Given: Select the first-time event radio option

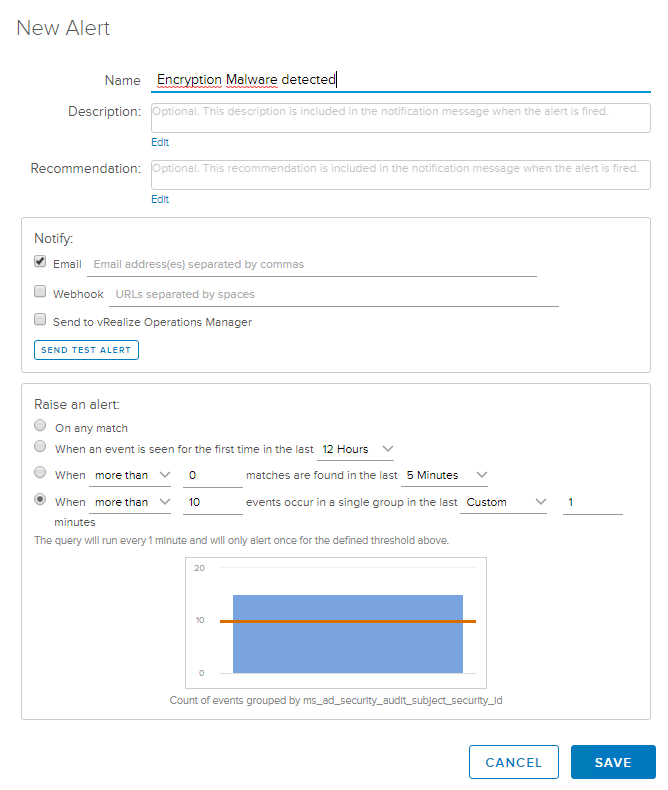Looking at the screenshot, I should (40, 447).
